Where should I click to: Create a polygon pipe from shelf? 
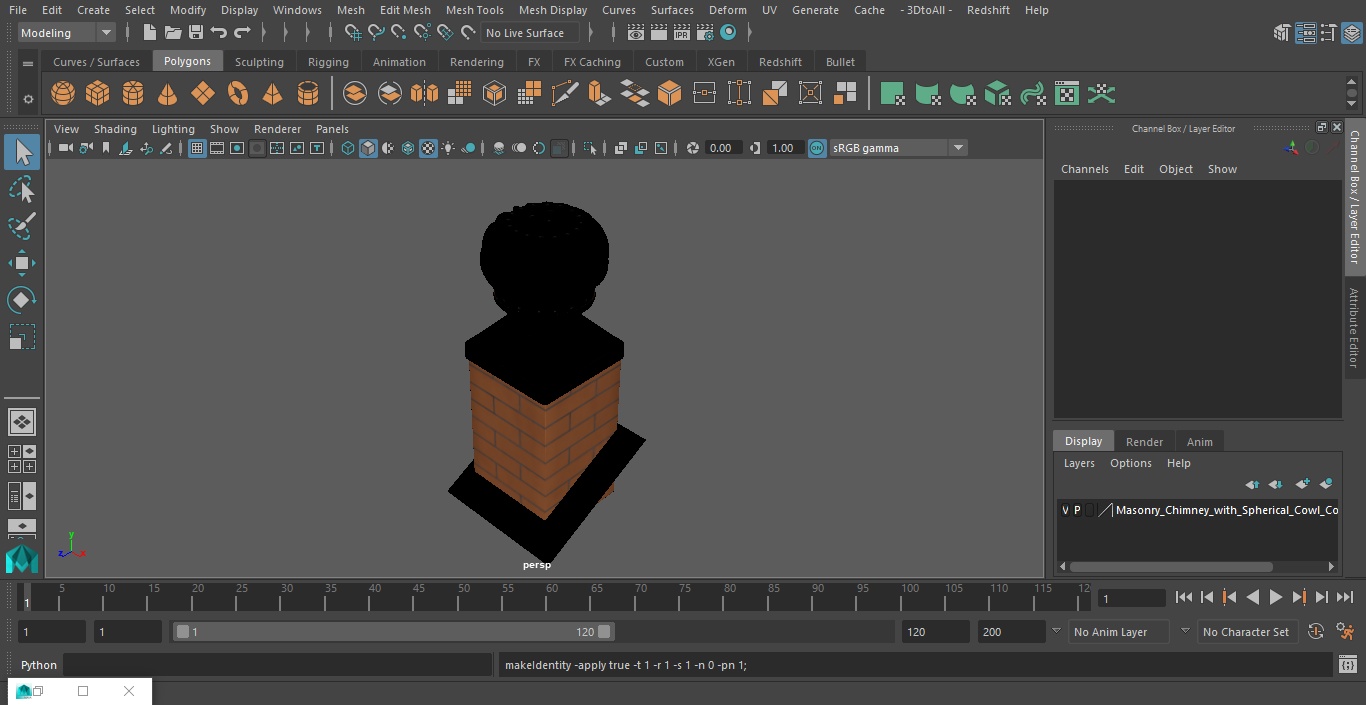pos(308,94)
